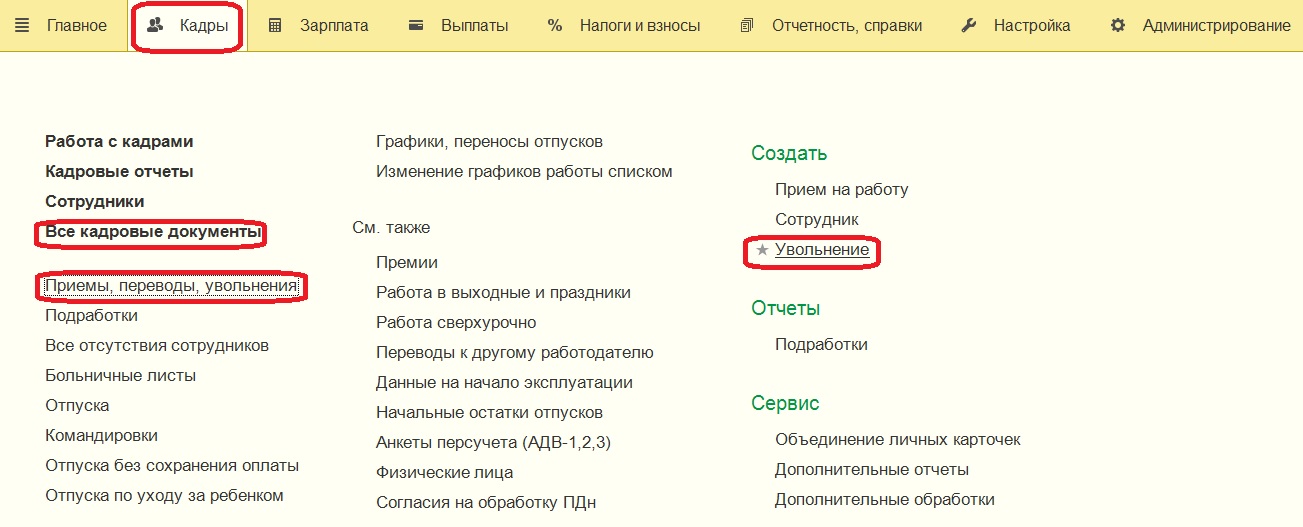Open Графики, переносы отпусков
The height and width of the screenshot is (527, 1303).
pos(489,142)
